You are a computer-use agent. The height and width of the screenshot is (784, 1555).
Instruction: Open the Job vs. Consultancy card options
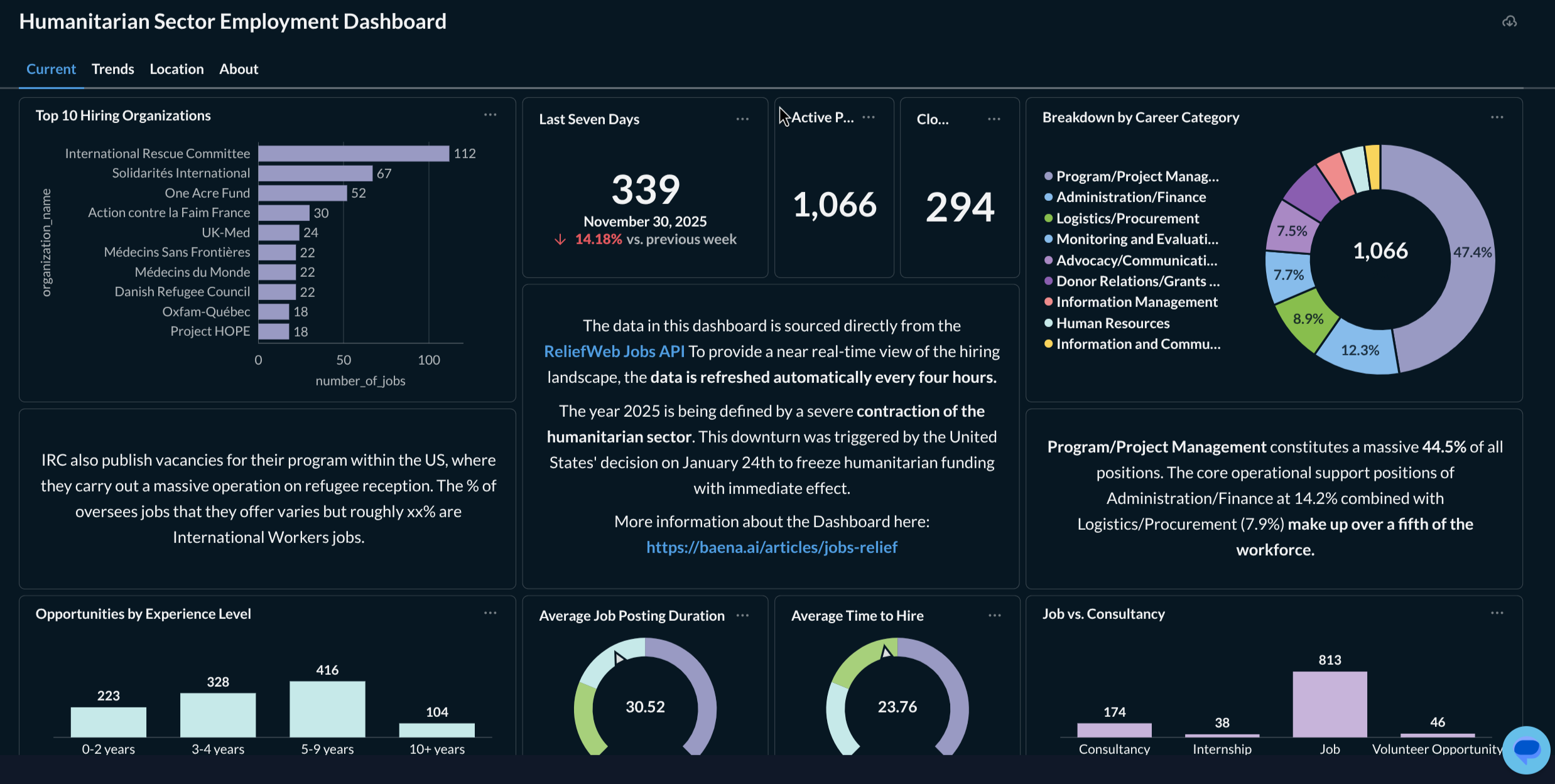1497,613
